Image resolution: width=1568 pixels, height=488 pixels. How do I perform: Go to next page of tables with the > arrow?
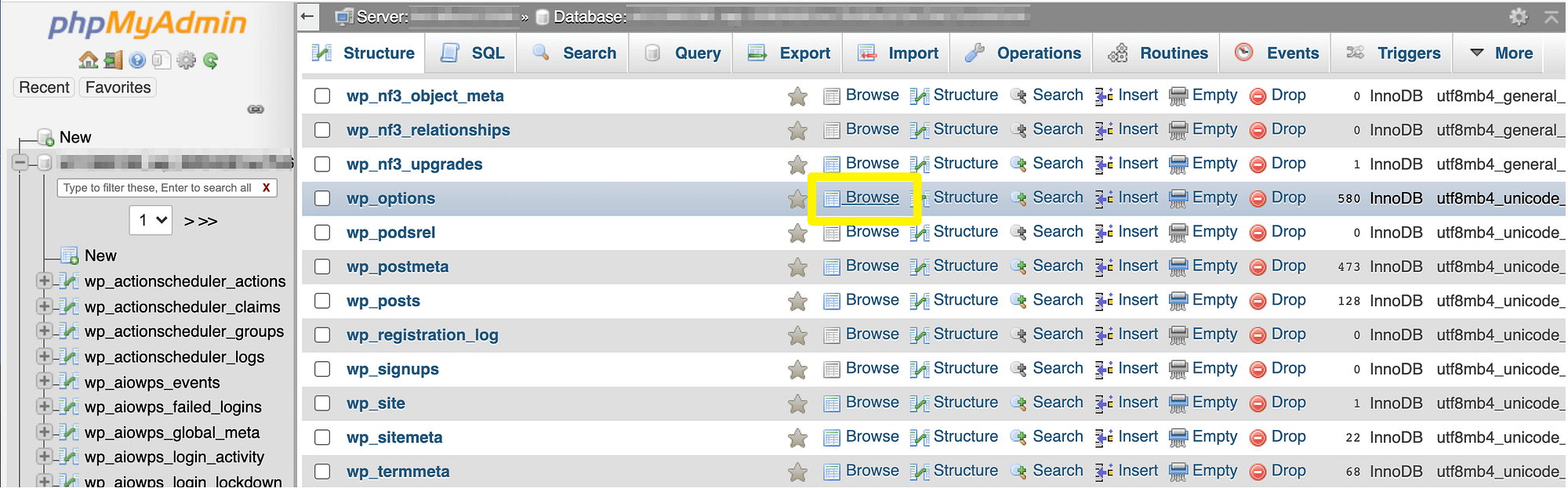click(x=189, y=222)
